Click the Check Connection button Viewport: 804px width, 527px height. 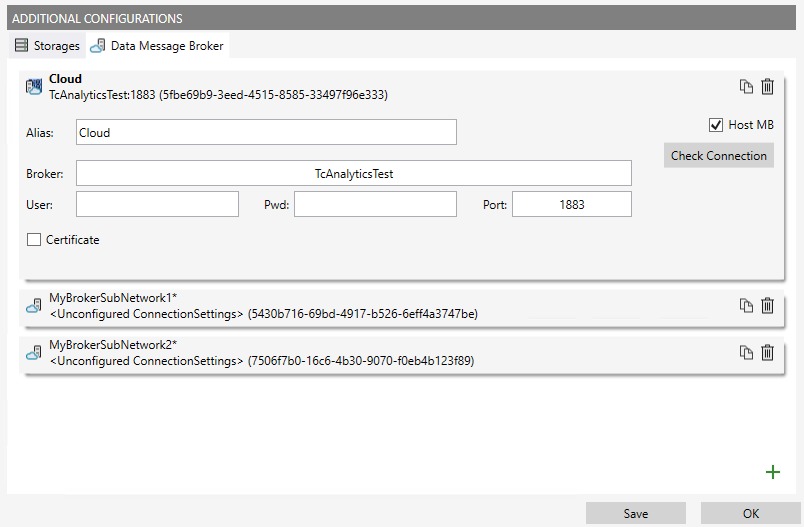coord(718,155)
